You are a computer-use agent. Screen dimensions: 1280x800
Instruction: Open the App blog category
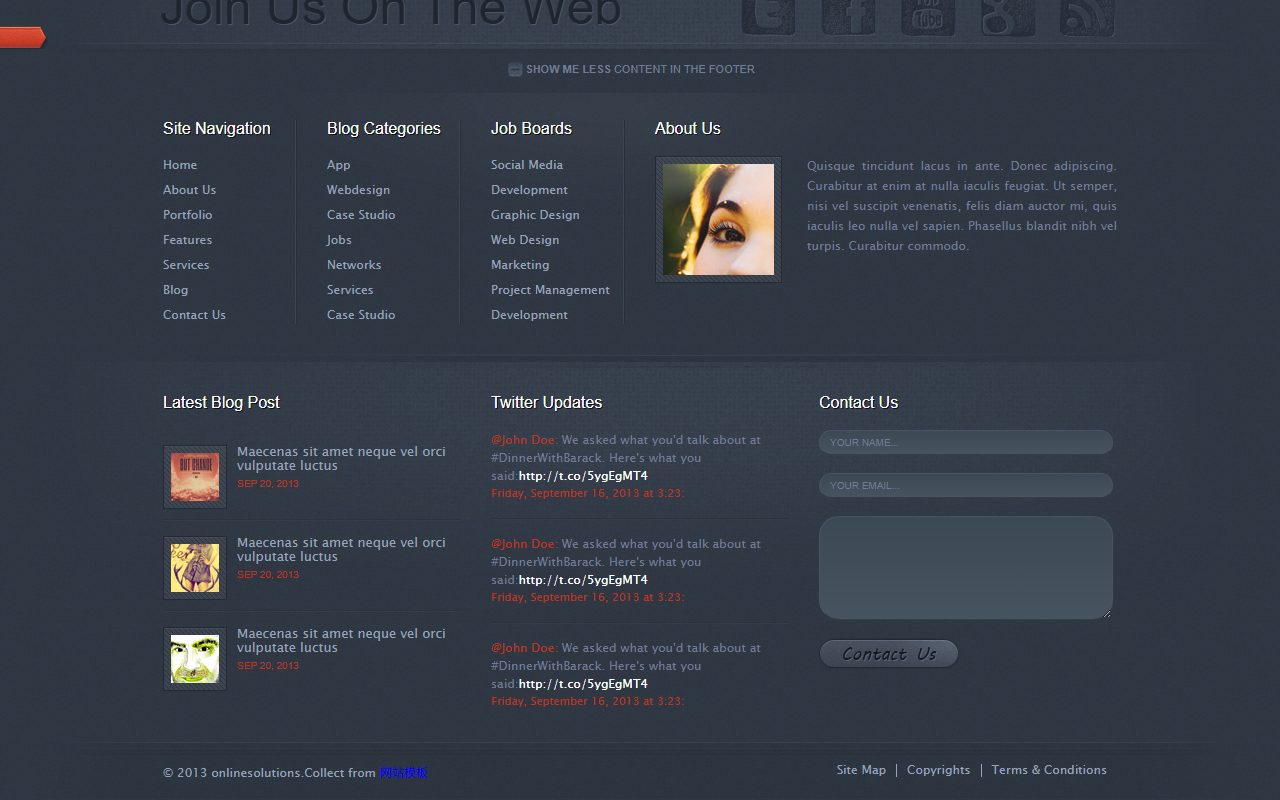tap(338, 165)
